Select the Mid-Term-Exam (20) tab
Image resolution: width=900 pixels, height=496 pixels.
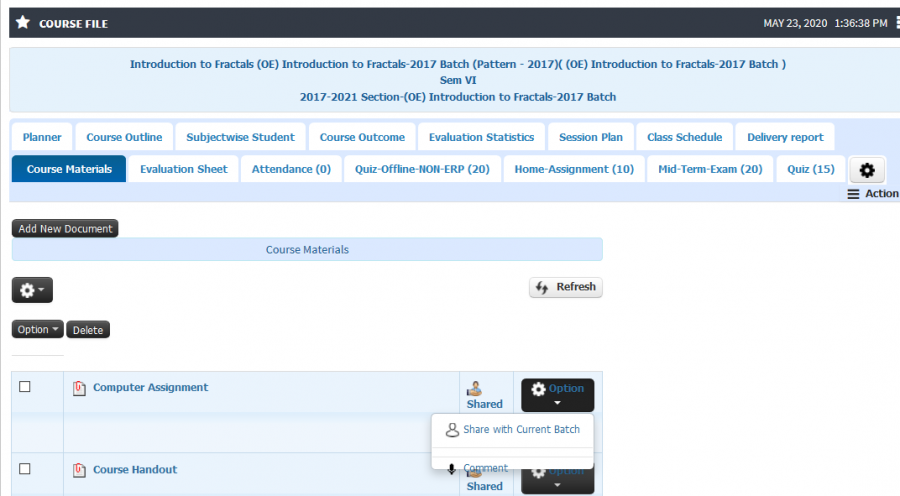(x=710, y=169)
